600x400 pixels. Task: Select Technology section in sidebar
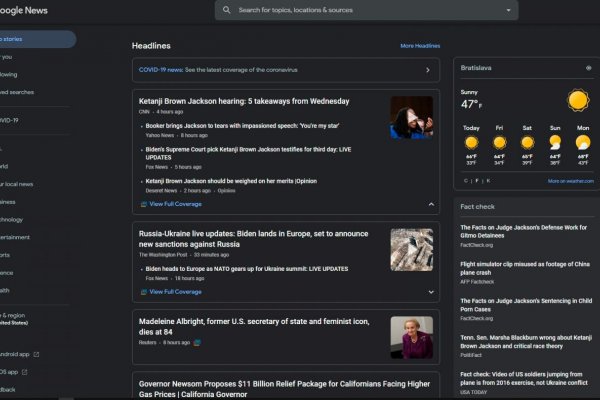pyautogui.click(x=11, y=220)
